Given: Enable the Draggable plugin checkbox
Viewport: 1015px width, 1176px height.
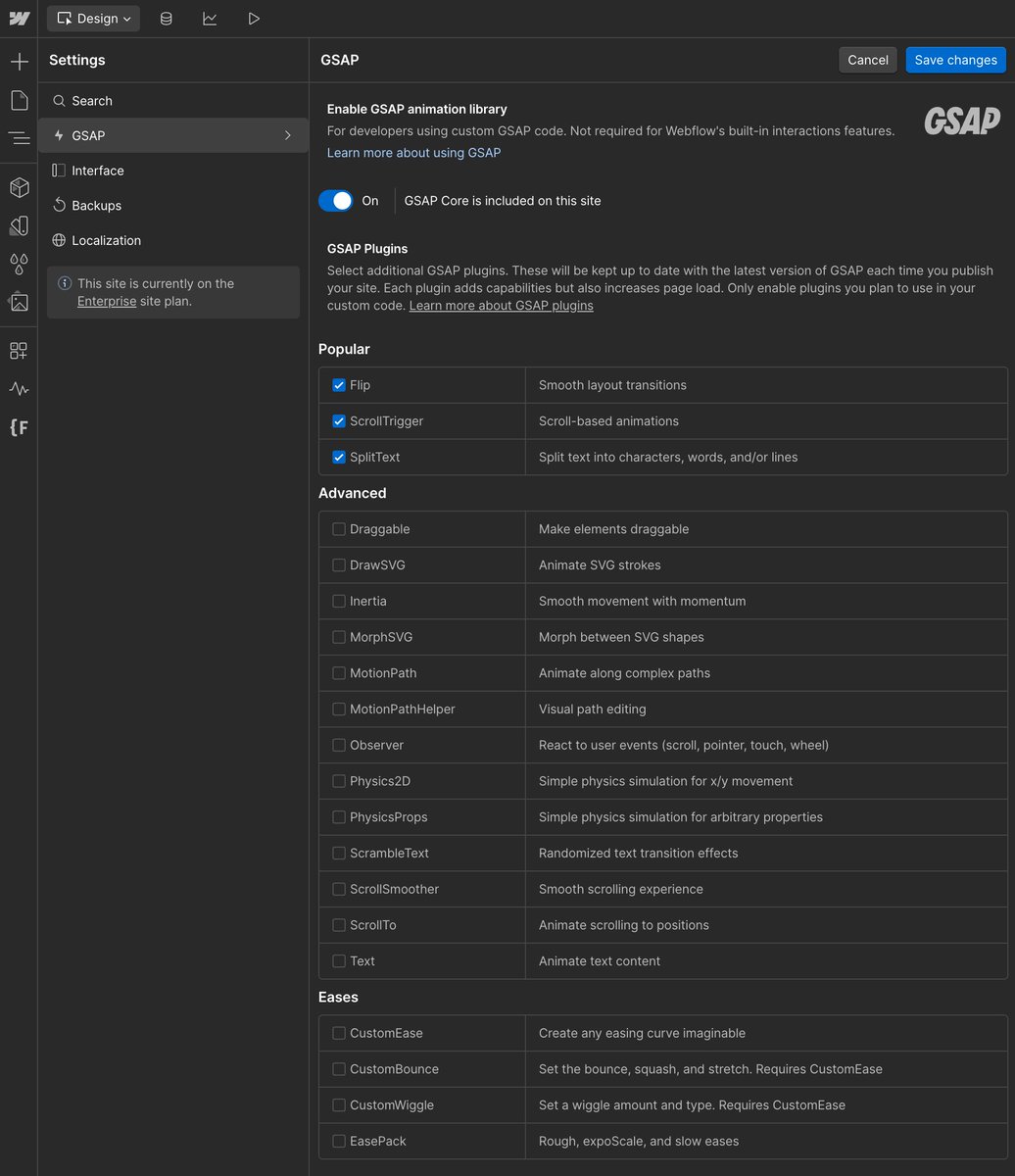Looking at the screenshot, I should tap(339, 529).
